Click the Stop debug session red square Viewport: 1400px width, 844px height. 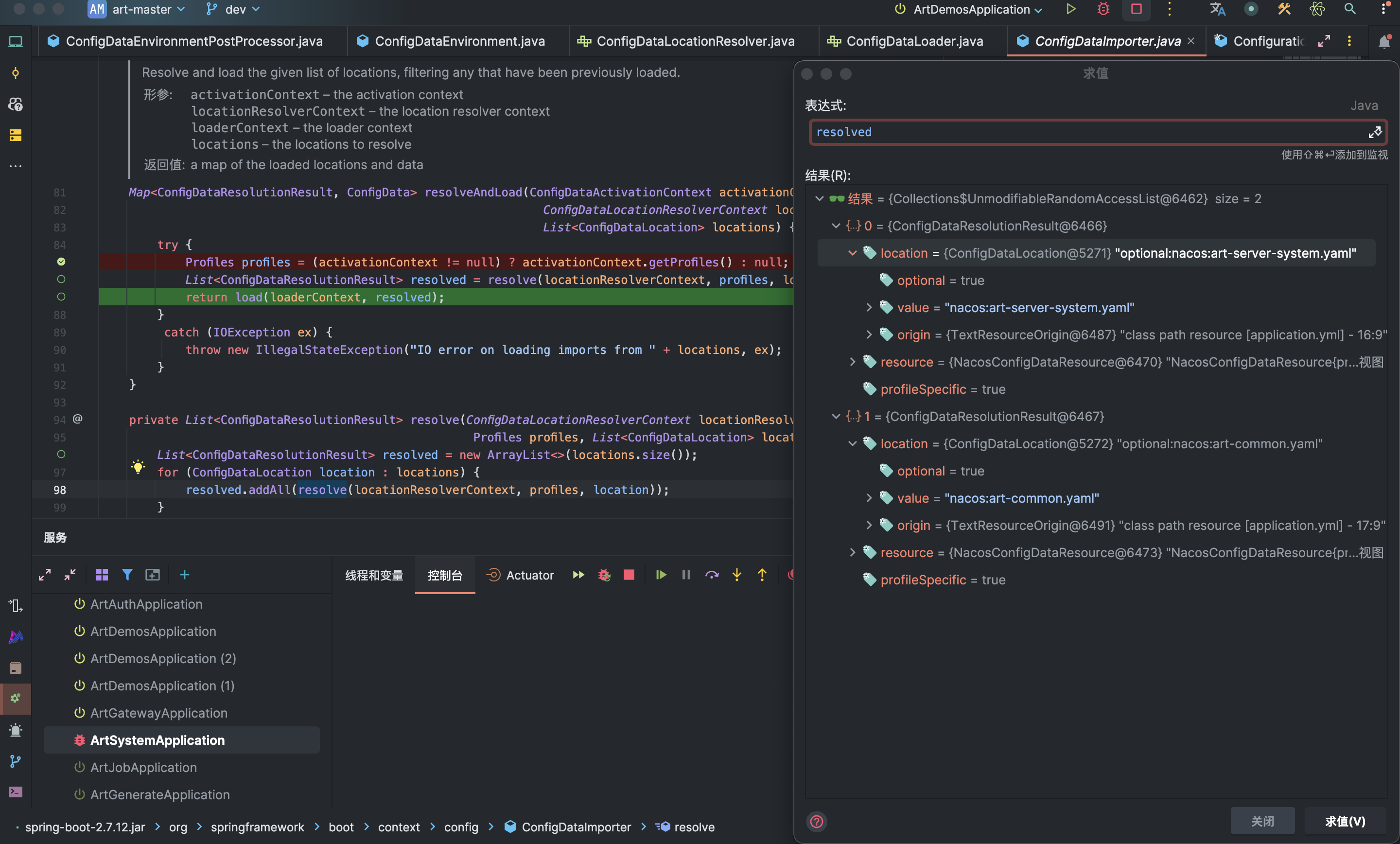click(x=629, y=575)
